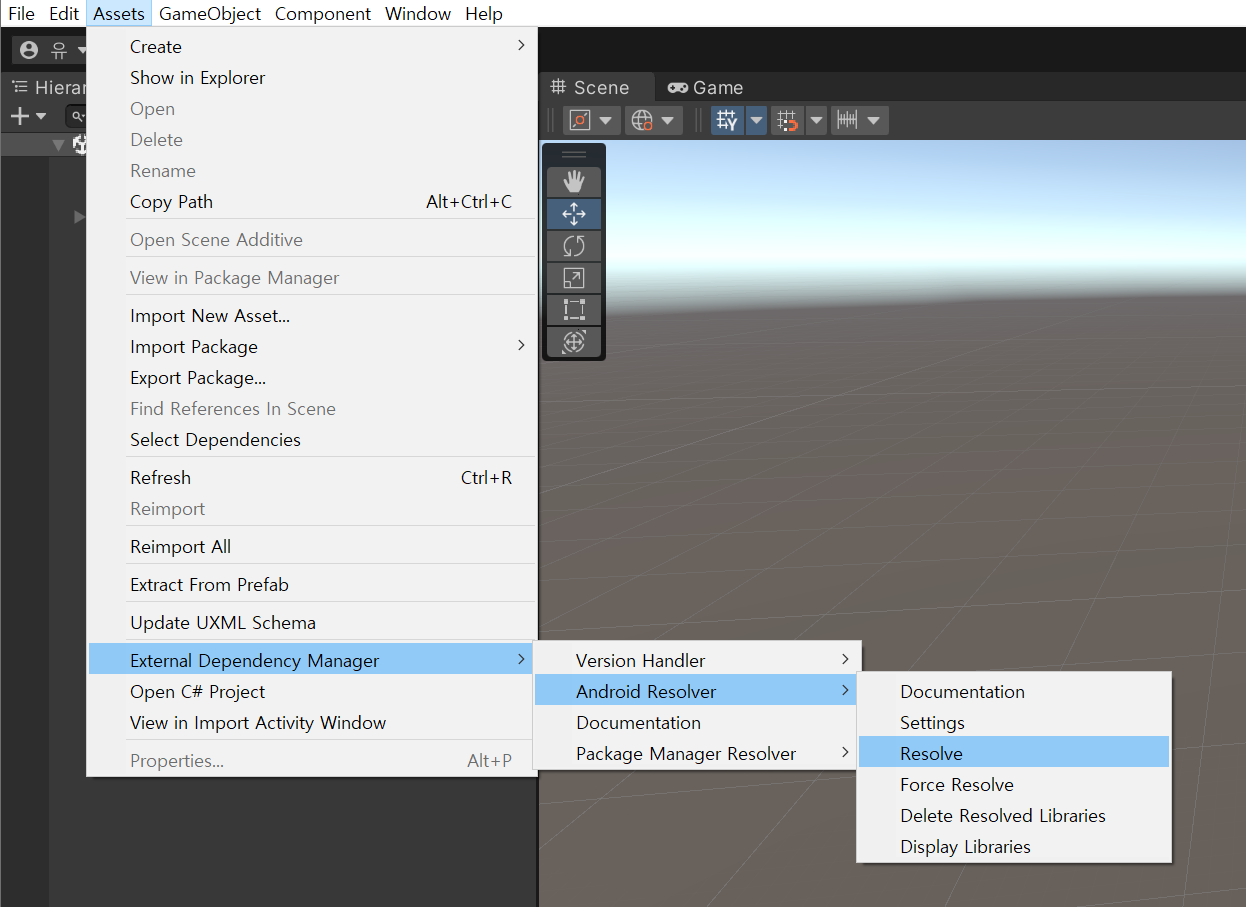Click the snap increment ruler icon

click(847, 121)
